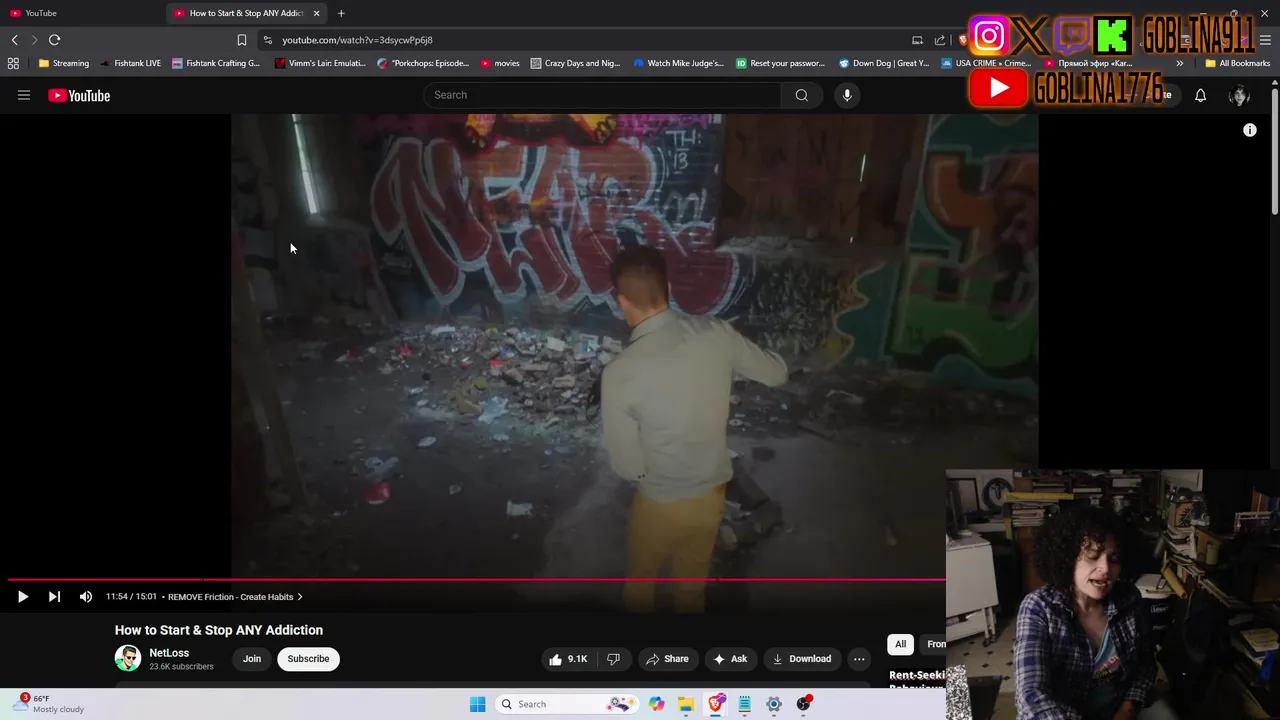Like the video with 9.1K likes

coord(567,659)
